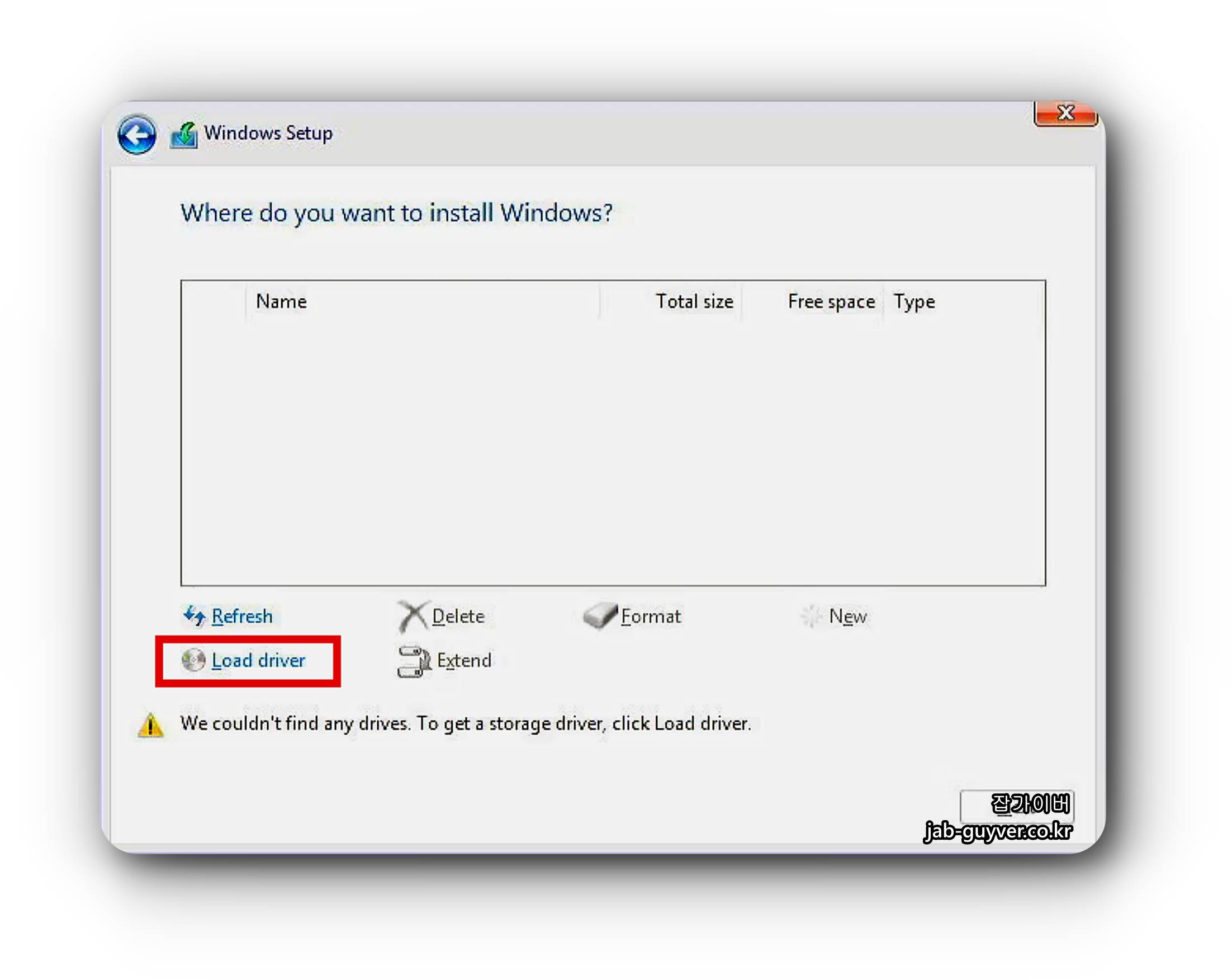Sort by Total size column header

(694, 301)
